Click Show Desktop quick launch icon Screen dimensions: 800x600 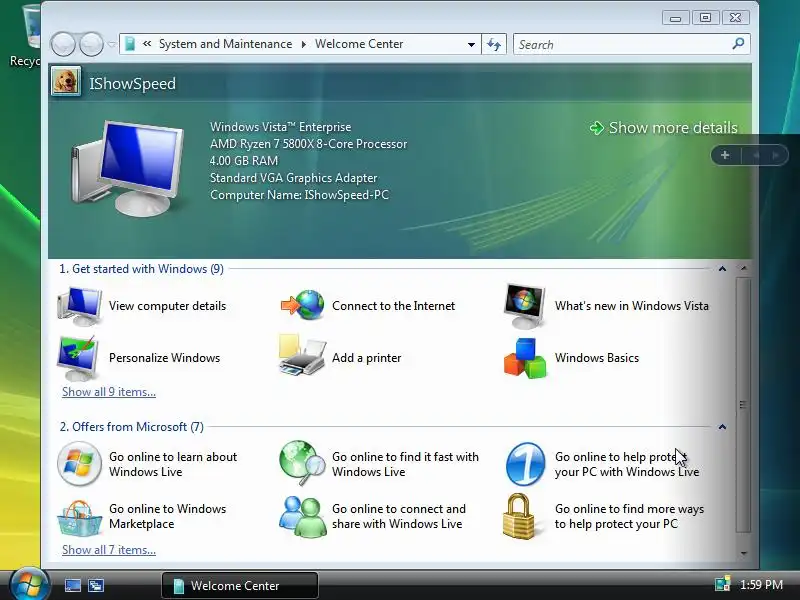coord(72,585)
